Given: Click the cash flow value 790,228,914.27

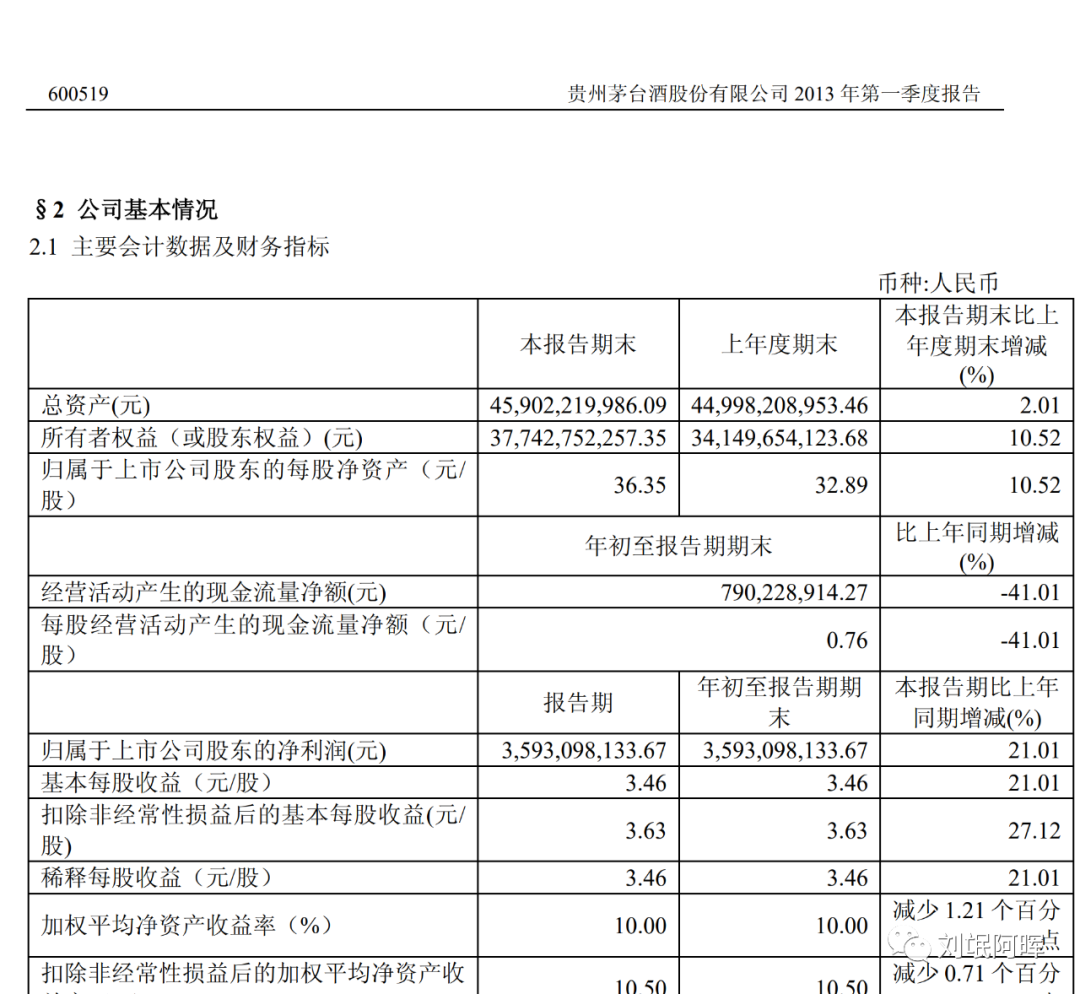Looking at the screenshot, I should point(794,592).
